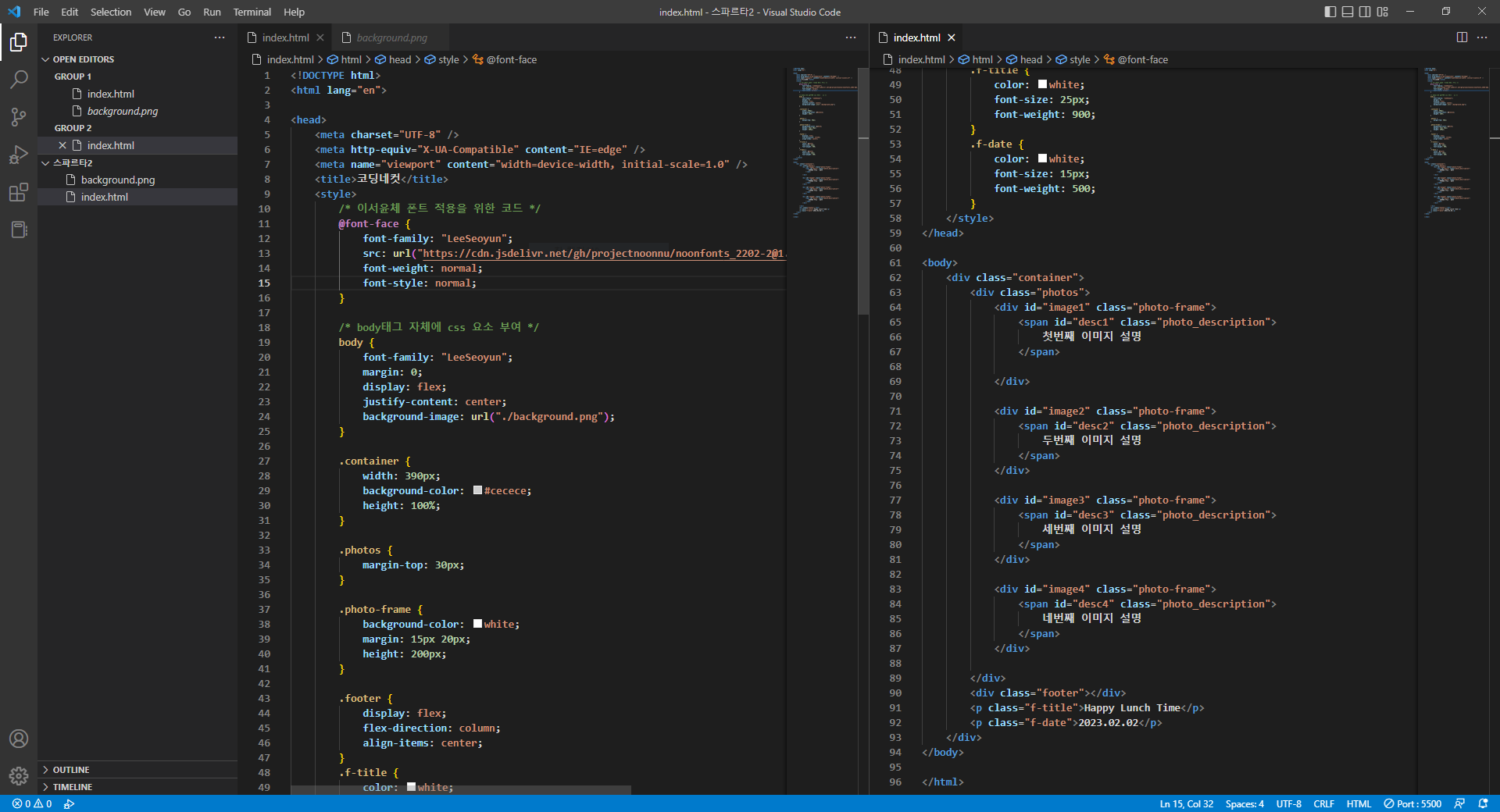This screenshot has height=812, width=1500.
Task: Click HTML language mode selector
Action: pyautogui.click(x=1359, y=803)
